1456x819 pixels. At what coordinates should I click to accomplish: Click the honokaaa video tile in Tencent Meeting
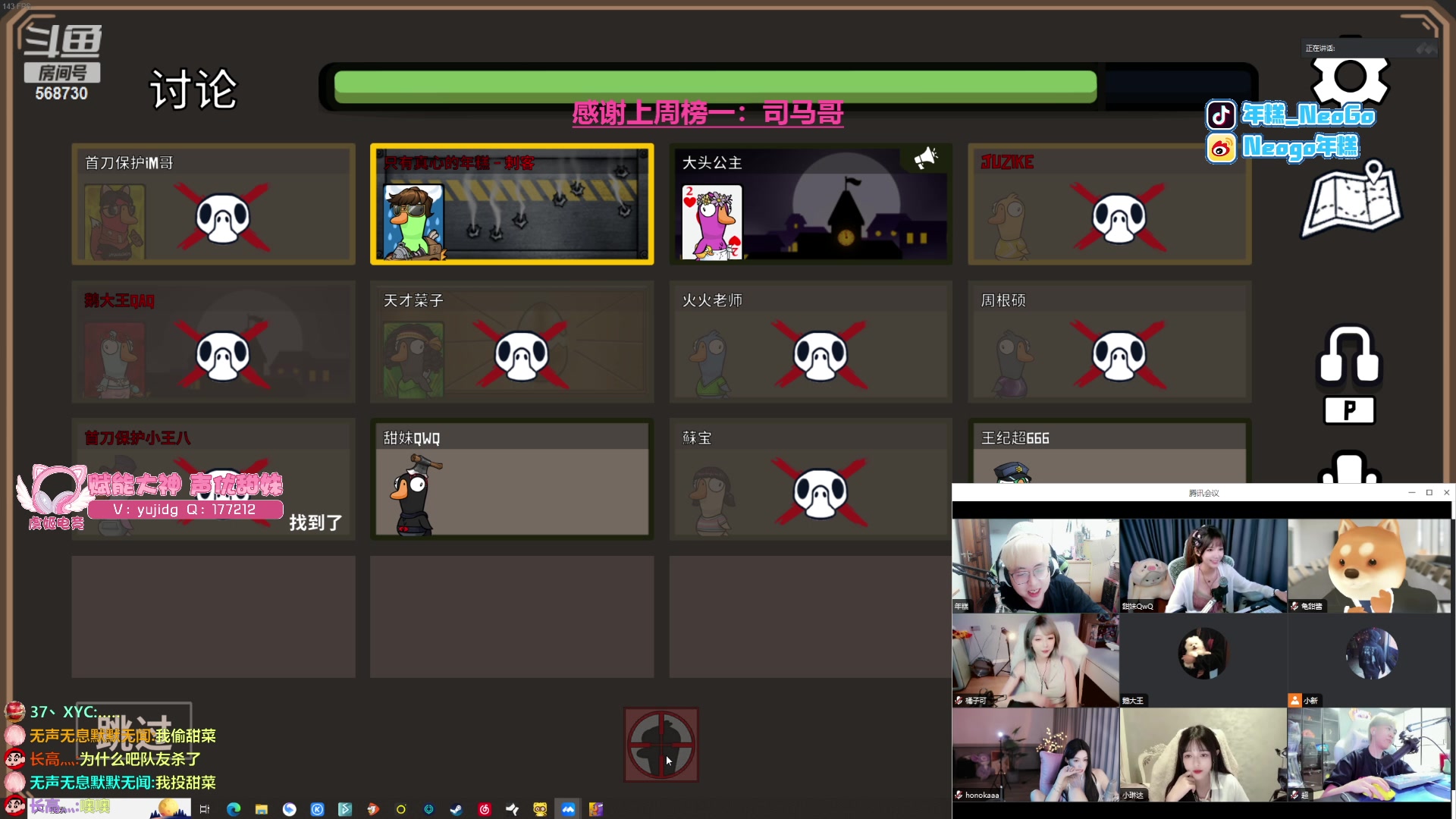pyautogui.click(x=1035, y=755)
